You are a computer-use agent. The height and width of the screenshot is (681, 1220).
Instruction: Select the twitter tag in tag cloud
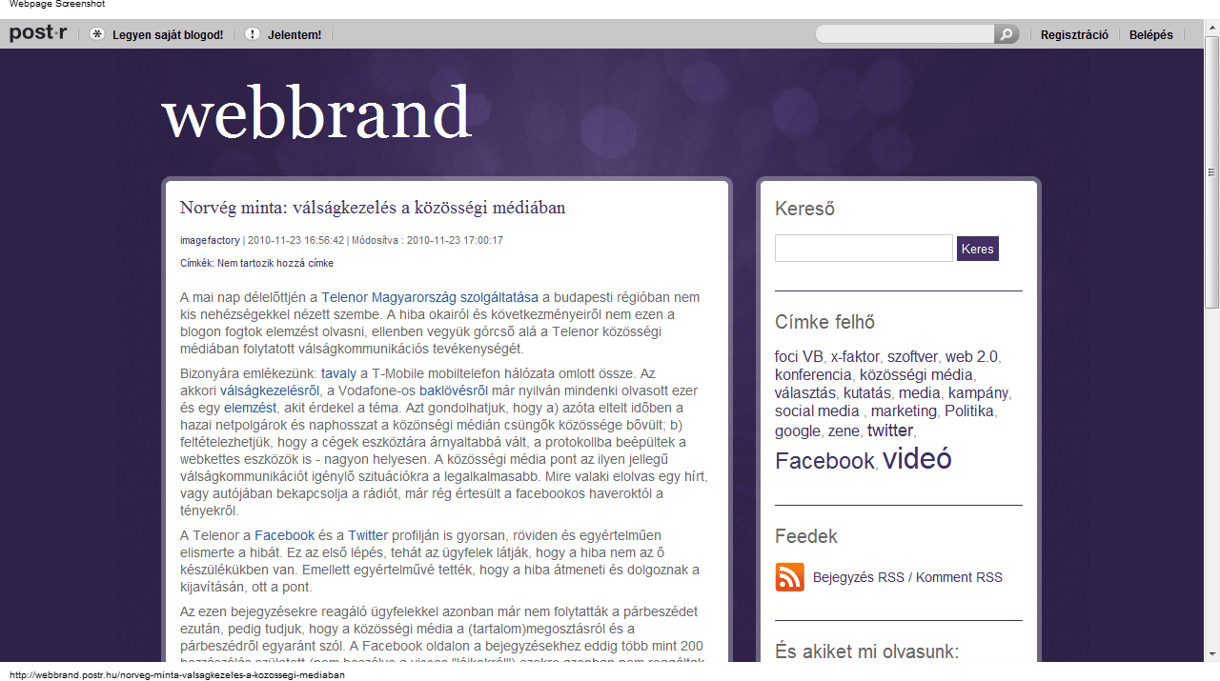tap(890, 430)
